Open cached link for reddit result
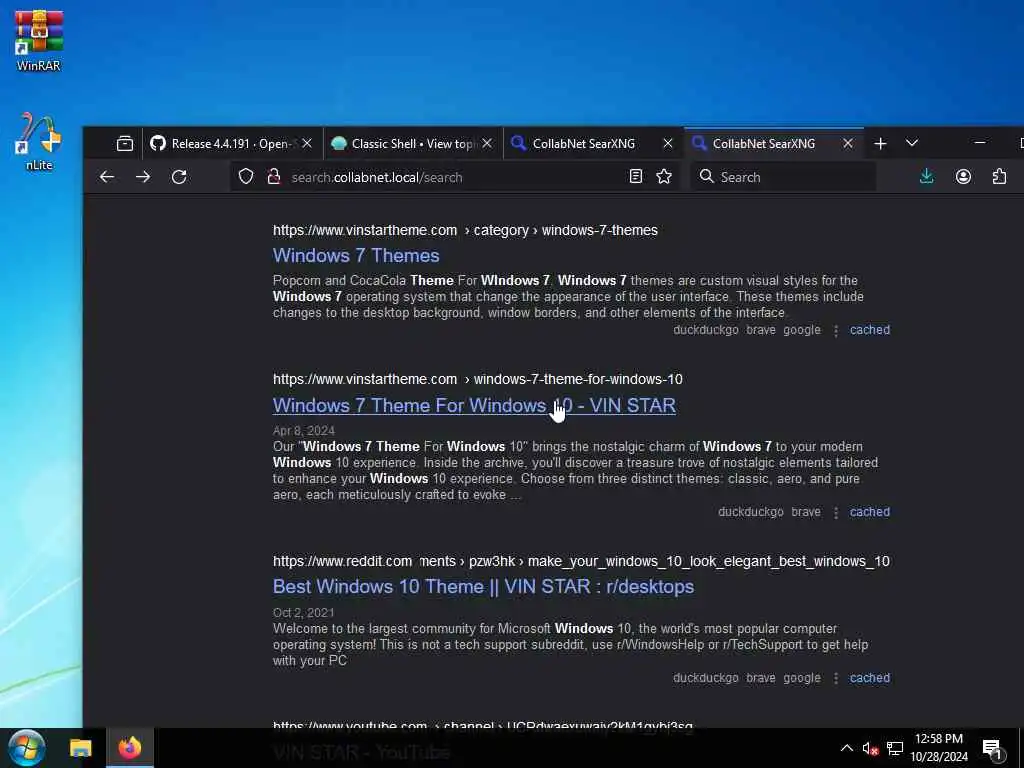1024x768 pixels. (x=869, y=678)
